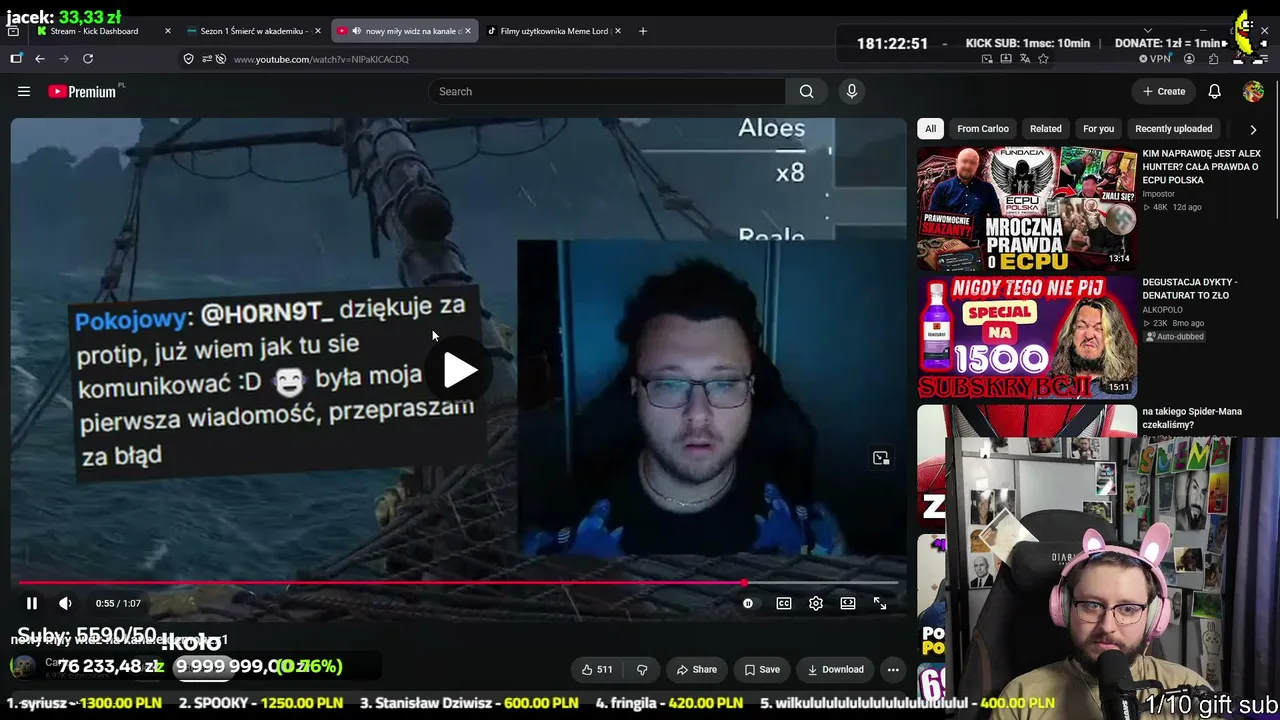The height and width of the screenshot is (720, 1280).
Task: Switch to Sezon 1 Śmierć w akademiku tab
Action: (252, 31)
